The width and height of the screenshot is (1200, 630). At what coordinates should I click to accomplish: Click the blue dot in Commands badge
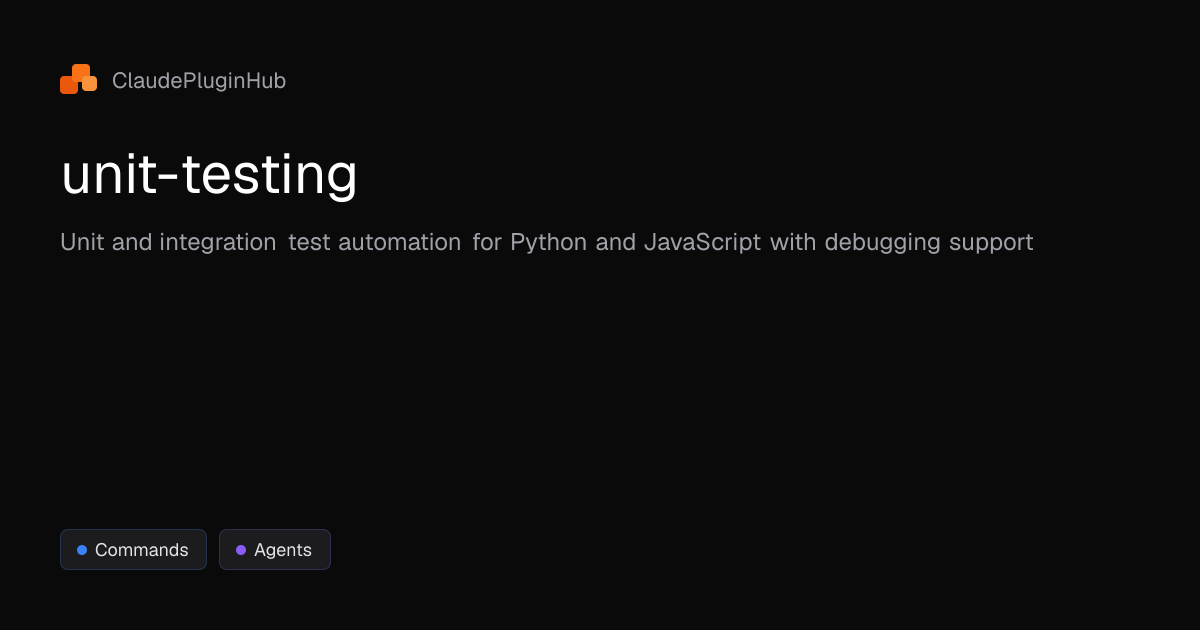[82, 550]
